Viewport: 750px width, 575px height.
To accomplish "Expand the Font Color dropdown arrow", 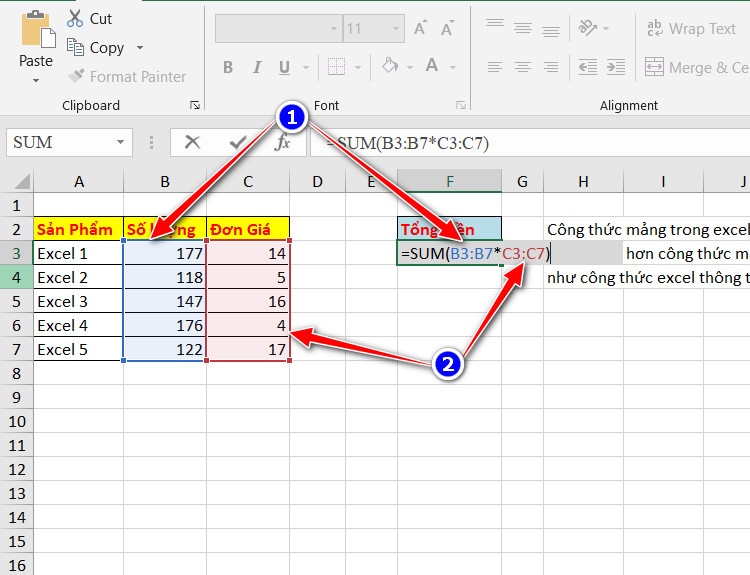I will point(452,67).
